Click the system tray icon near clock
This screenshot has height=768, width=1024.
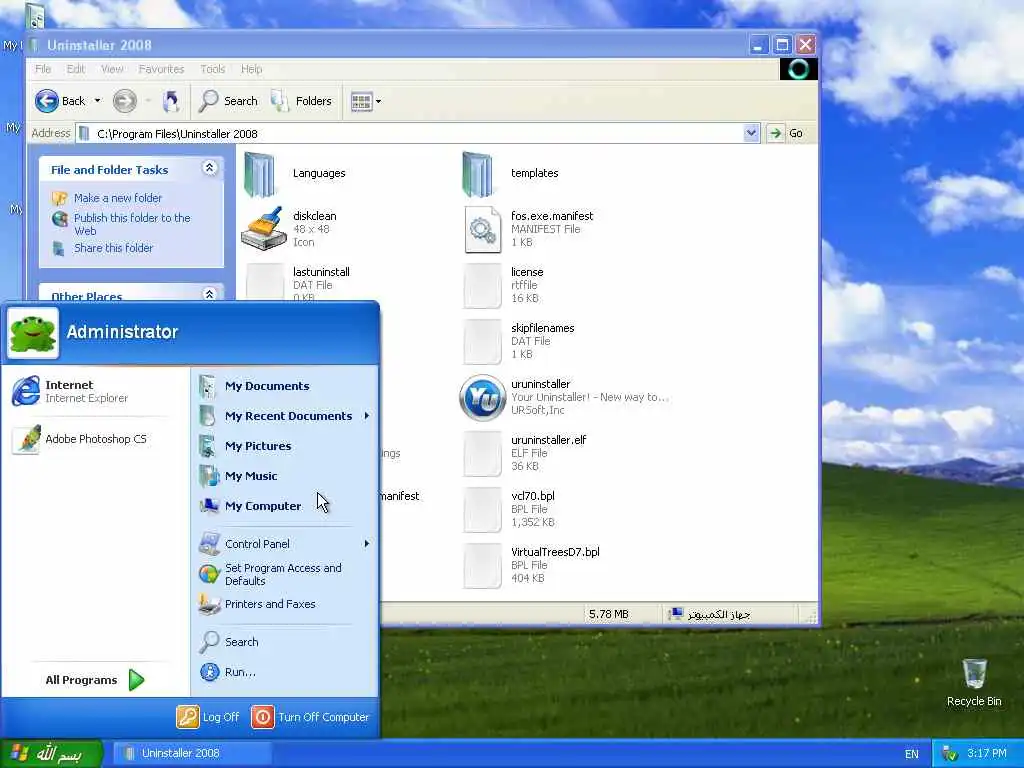point(950,754)
